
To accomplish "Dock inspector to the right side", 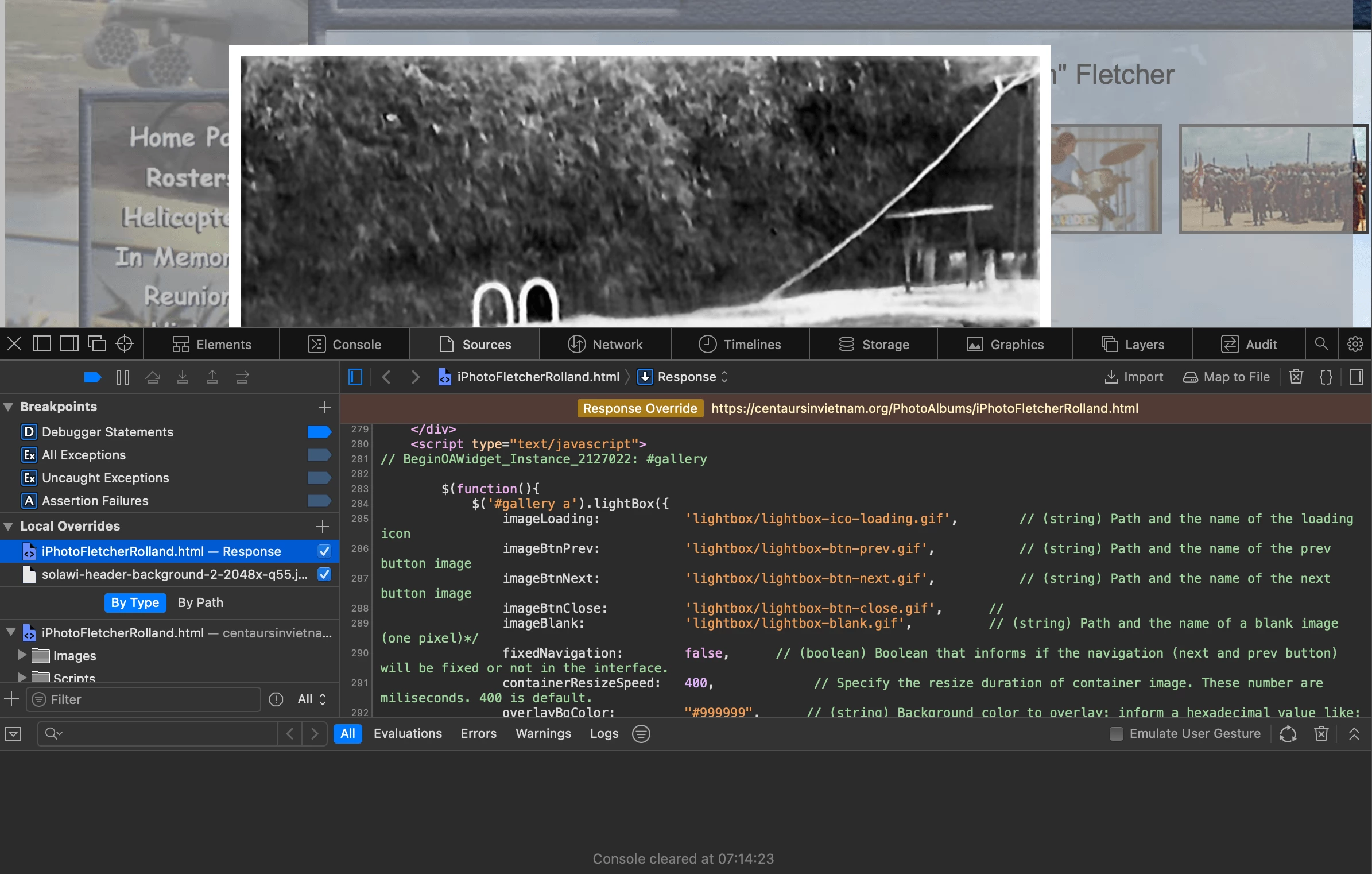I will [x=69, y=344].
